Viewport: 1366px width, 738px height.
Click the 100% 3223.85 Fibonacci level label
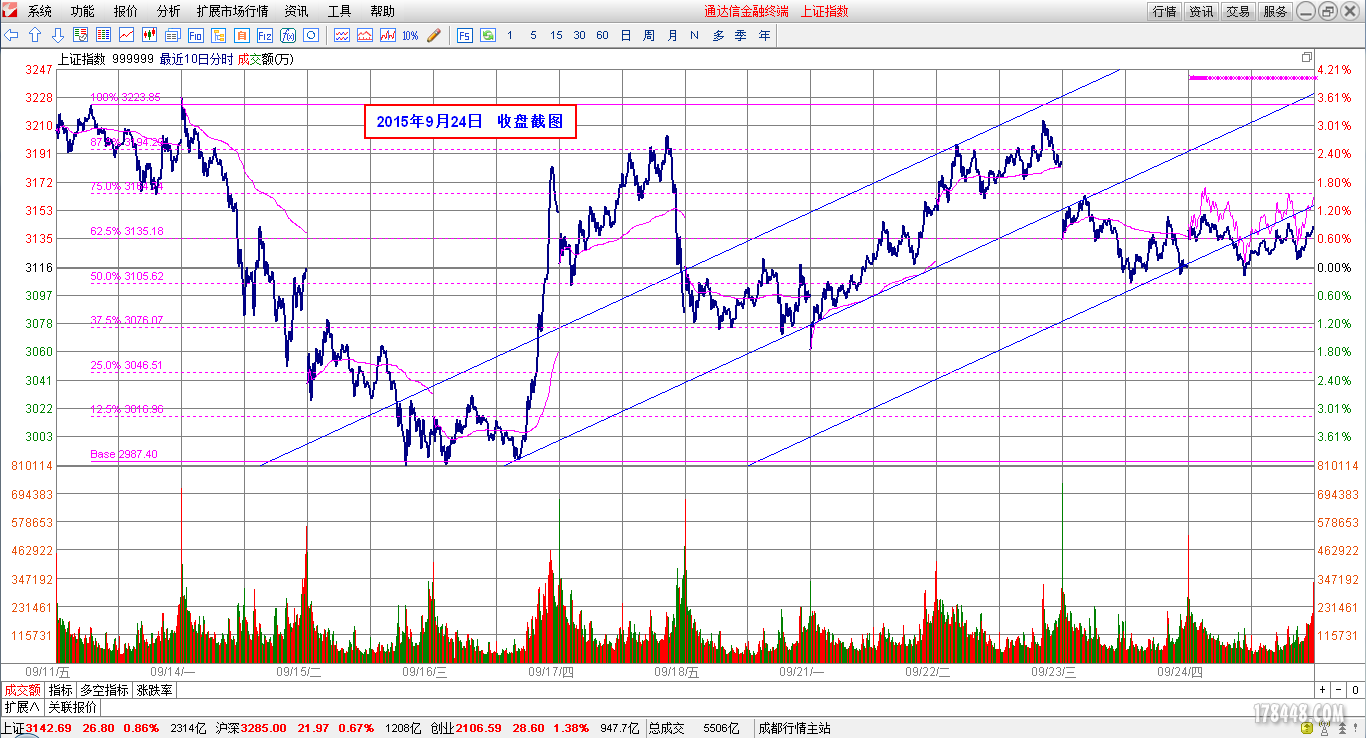(x=126, y=98)
